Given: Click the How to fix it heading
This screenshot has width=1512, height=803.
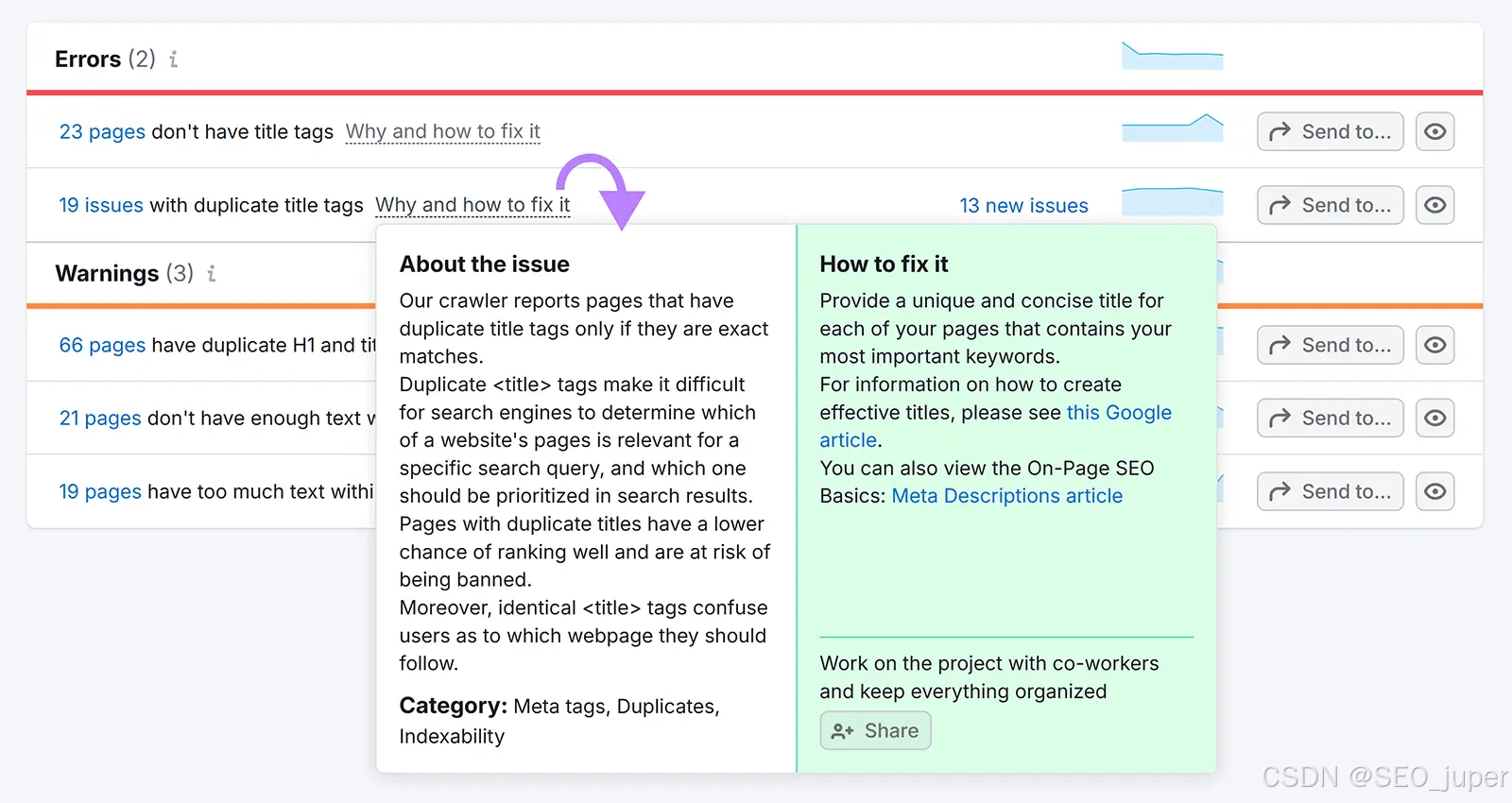Looking at the screenshot, I should pos(884,265).
